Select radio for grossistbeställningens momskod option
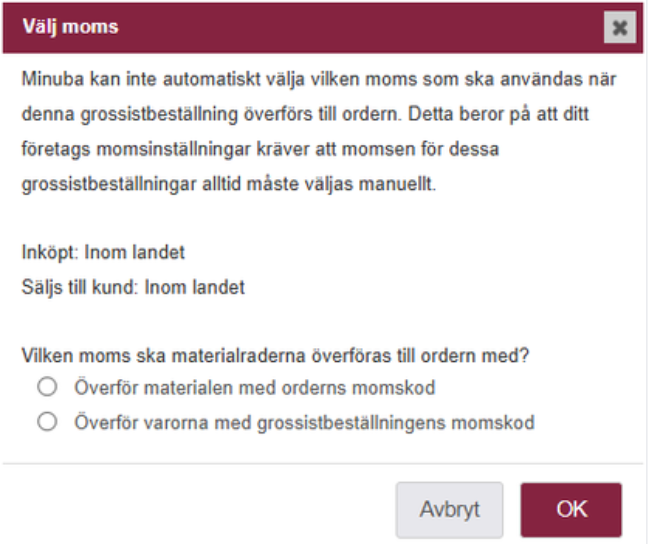 (x=45, y=422)
